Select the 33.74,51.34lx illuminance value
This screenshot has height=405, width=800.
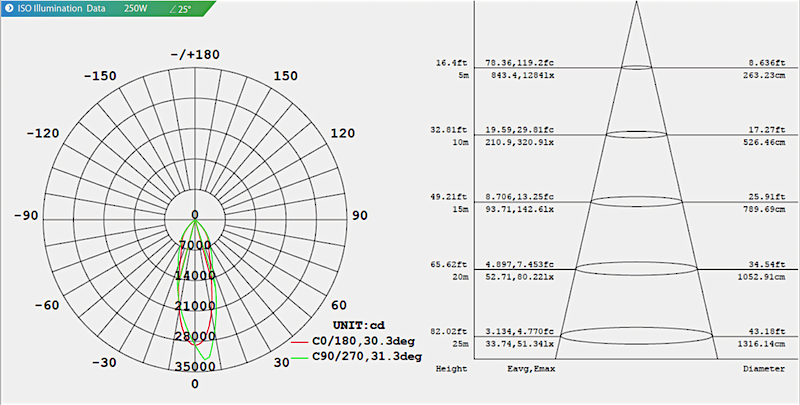click(x=519, y=344)
